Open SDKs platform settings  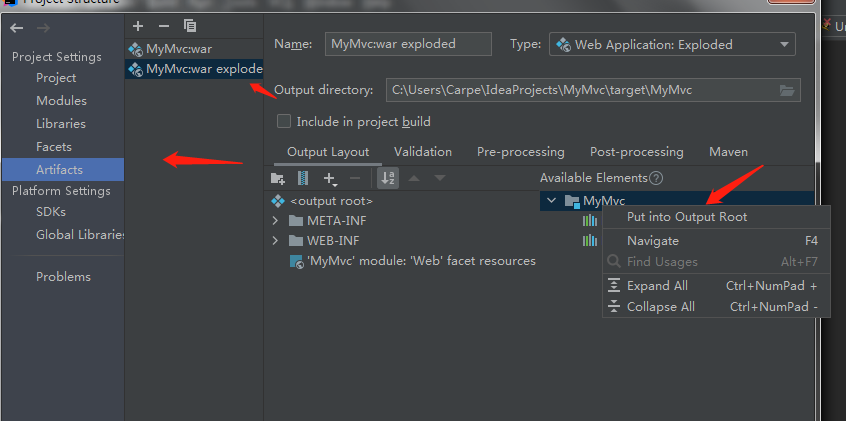coord(51,212)
